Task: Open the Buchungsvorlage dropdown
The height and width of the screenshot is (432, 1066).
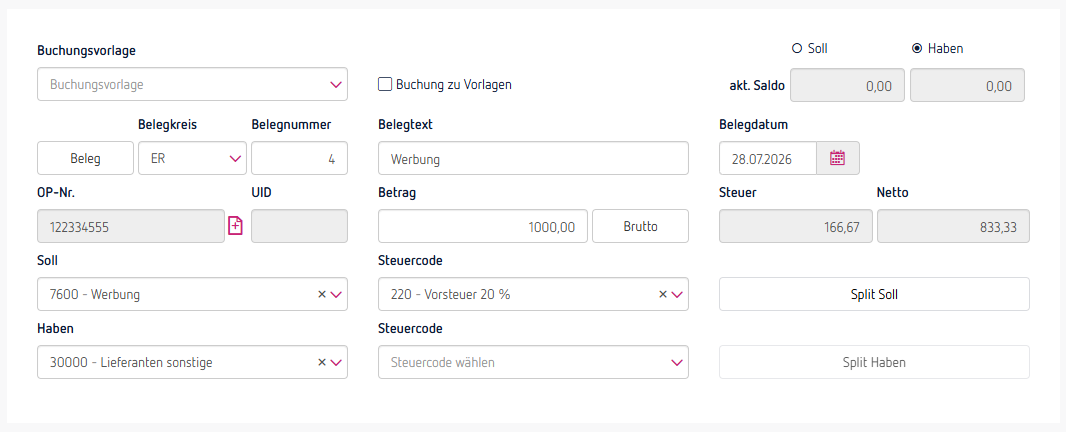Action: [x=192, y=84]
